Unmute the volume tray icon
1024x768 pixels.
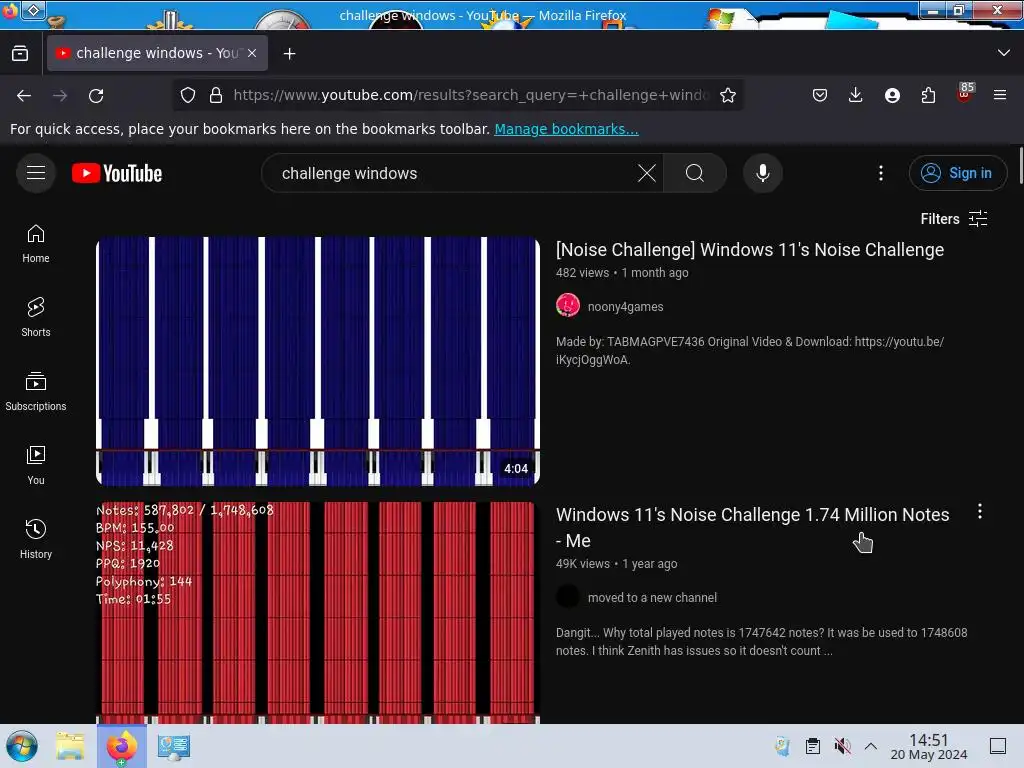coord(842,746)
